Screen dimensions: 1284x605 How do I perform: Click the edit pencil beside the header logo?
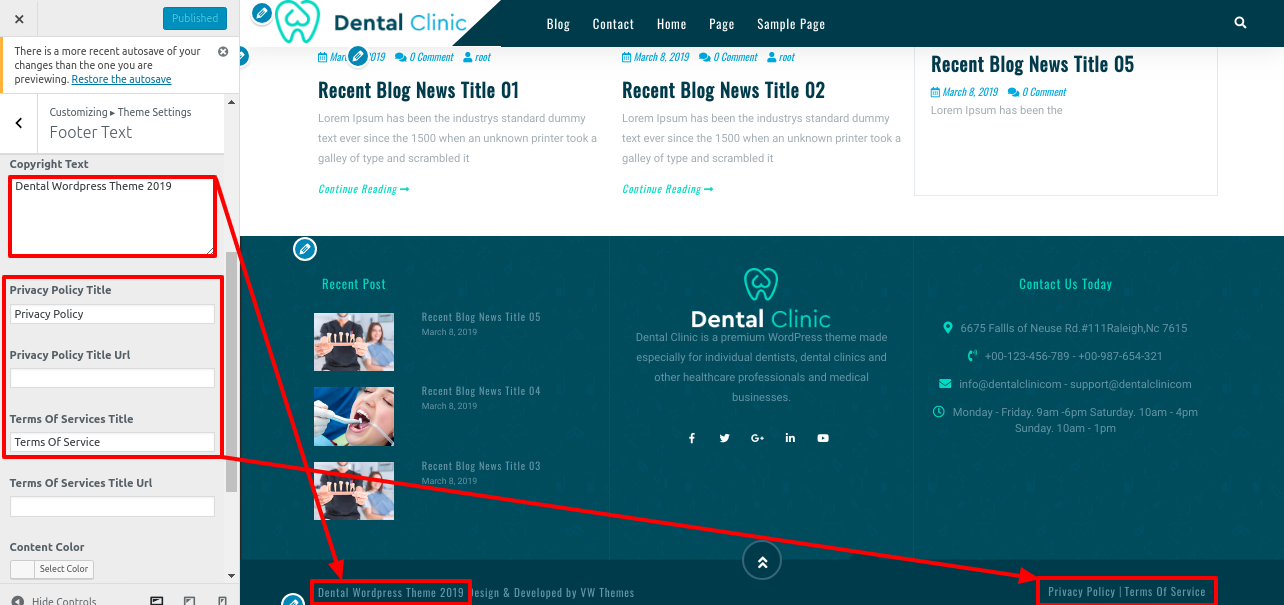pyautogui.click(x=261, y=13)
